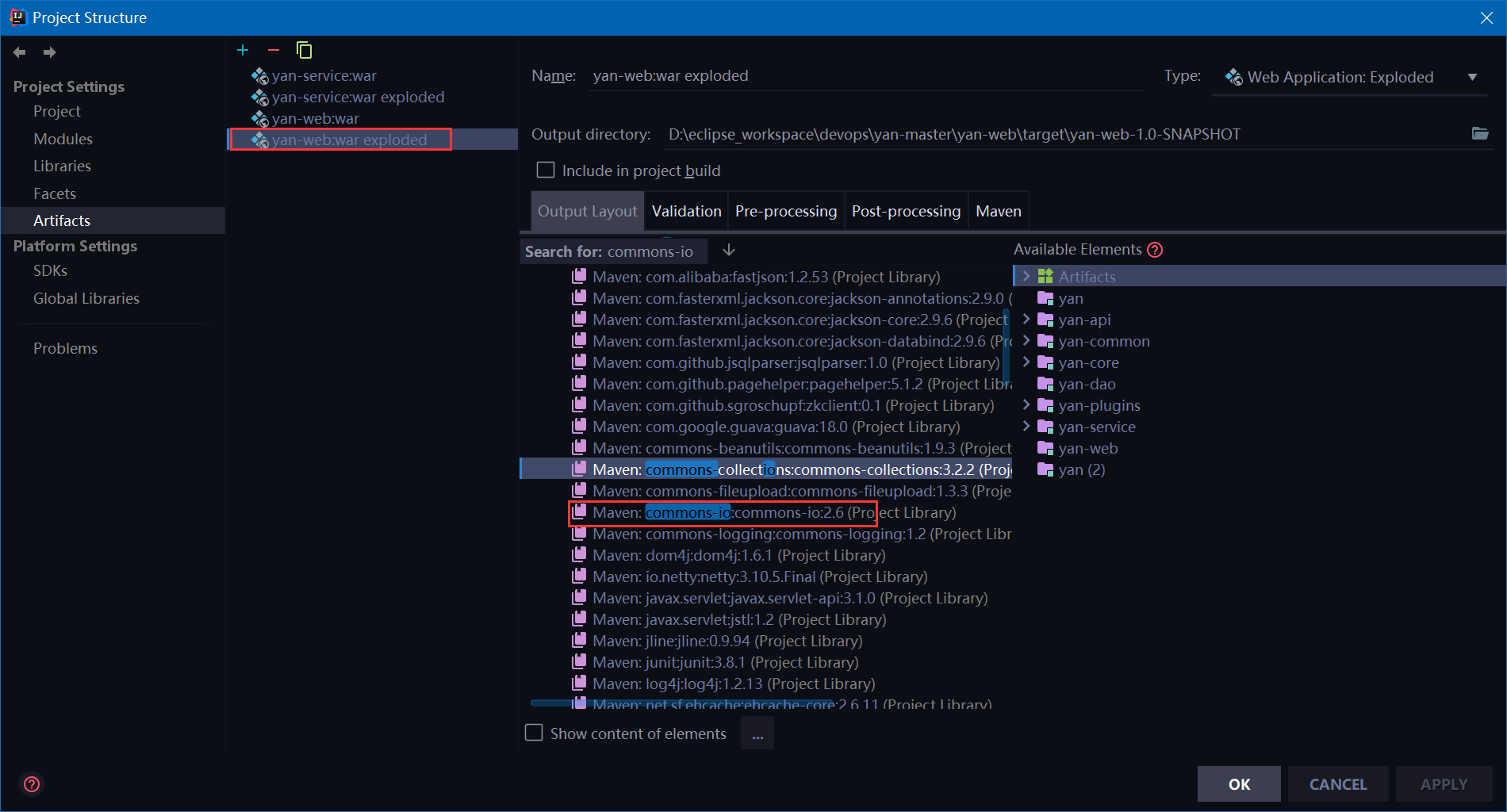
Task: Toggle Show content of elements
Action: point(533,733)
